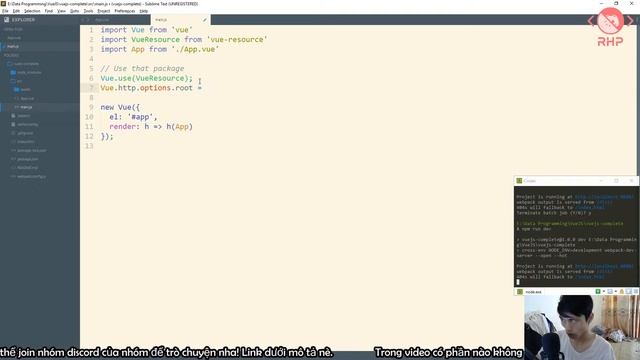Screen dimensions: 640x360
Task: Open the Selection menu
Action: [x=32, y=11]
